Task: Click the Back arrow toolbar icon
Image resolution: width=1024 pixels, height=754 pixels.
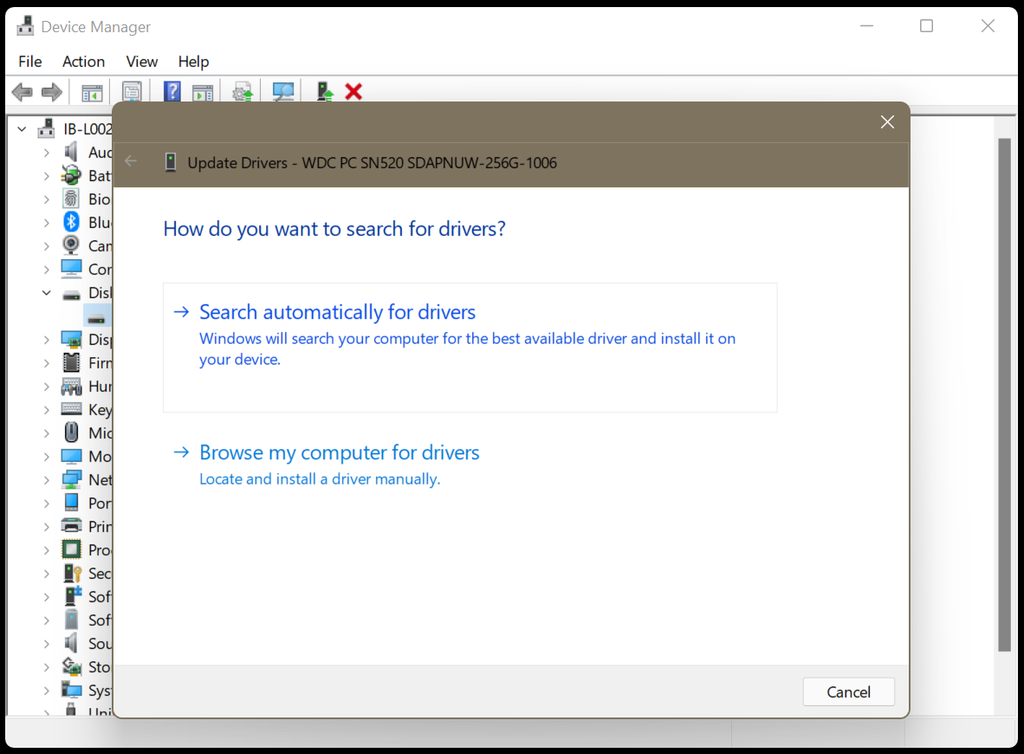Action: (x=22, y=92)
